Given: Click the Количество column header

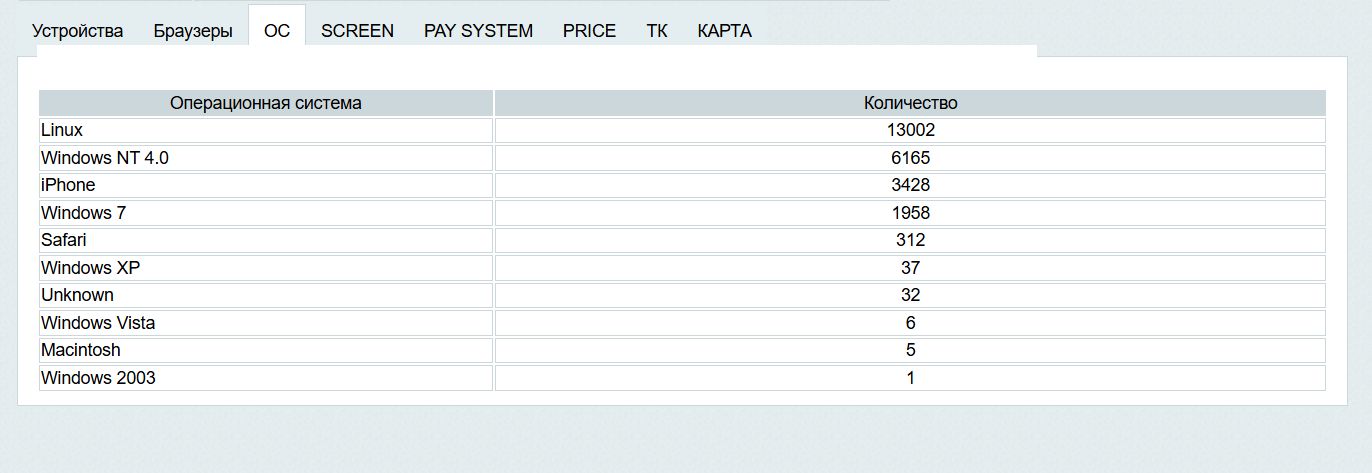Looking at the screenshot, I should tap(910, 103).
